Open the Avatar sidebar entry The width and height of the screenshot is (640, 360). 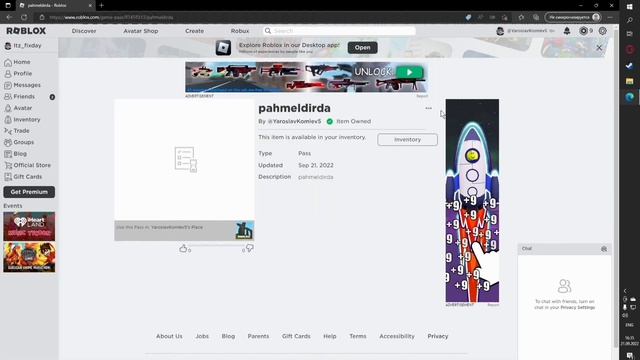(18, 108)
